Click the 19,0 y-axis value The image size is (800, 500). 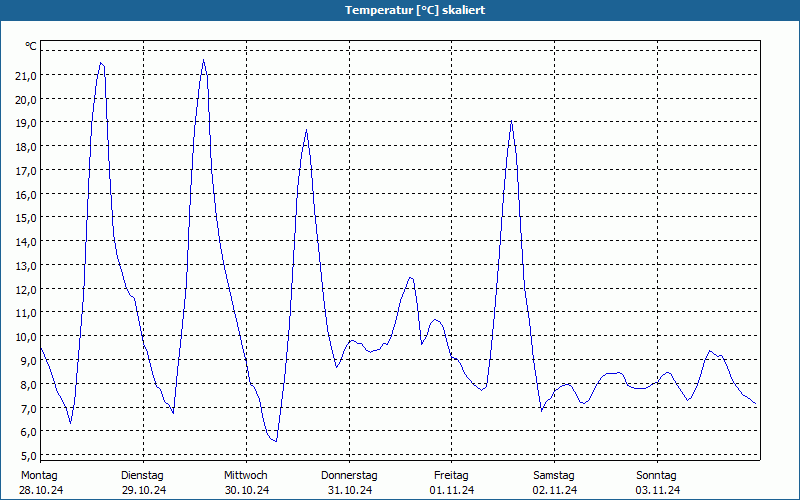[26, 123]
